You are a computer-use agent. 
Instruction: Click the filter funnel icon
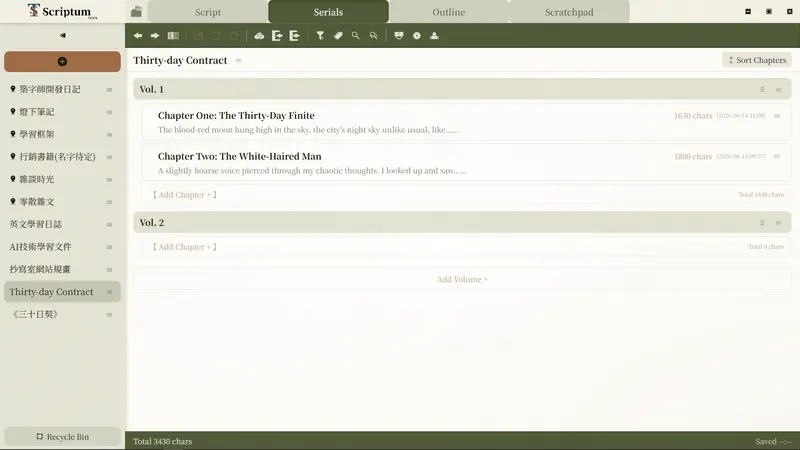click(320, 36)
